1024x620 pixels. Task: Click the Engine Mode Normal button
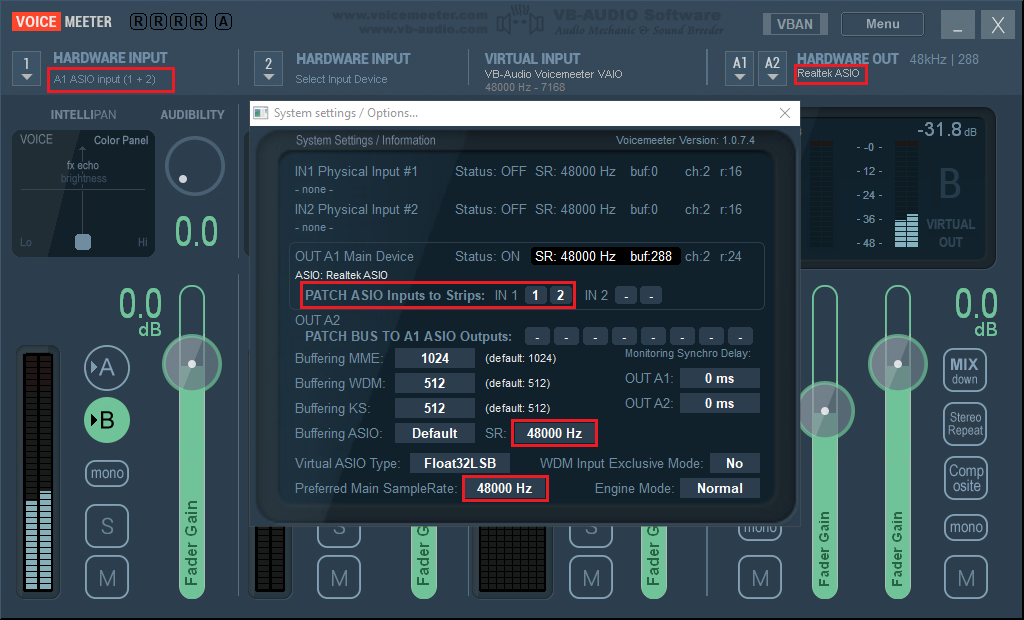(722, 488)
